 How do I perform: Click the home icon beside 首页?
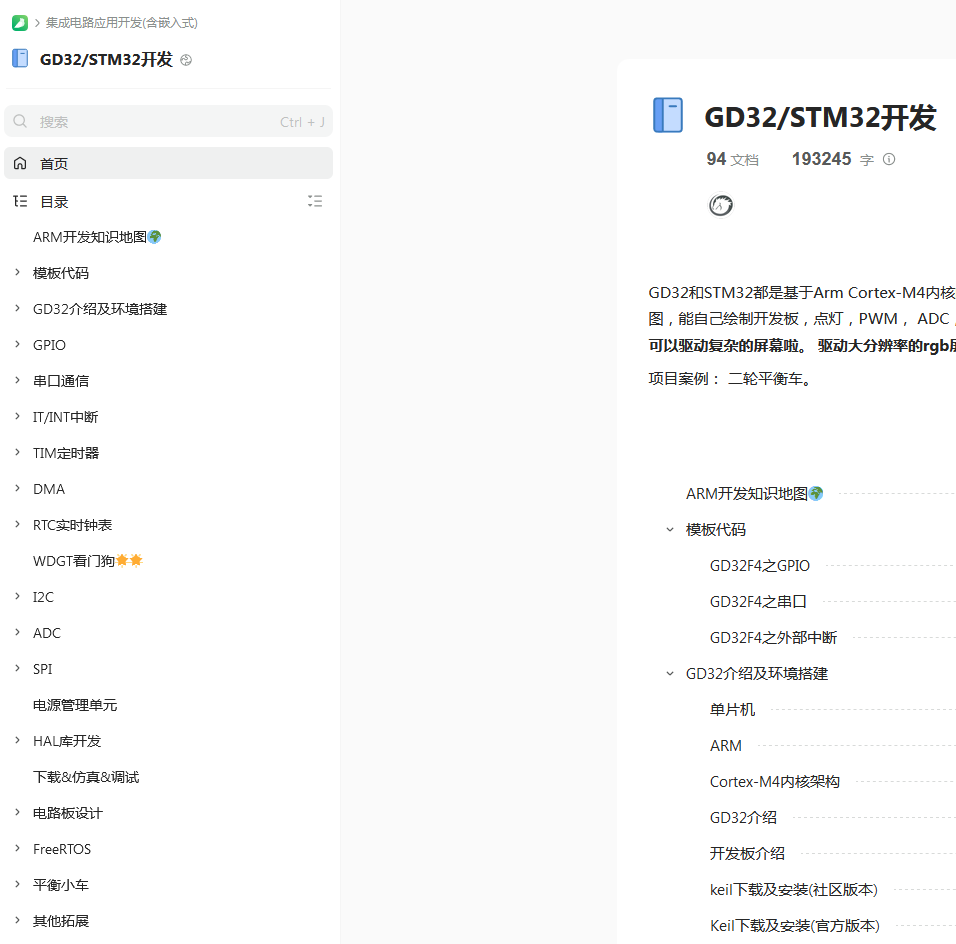[x=20, y=163]
